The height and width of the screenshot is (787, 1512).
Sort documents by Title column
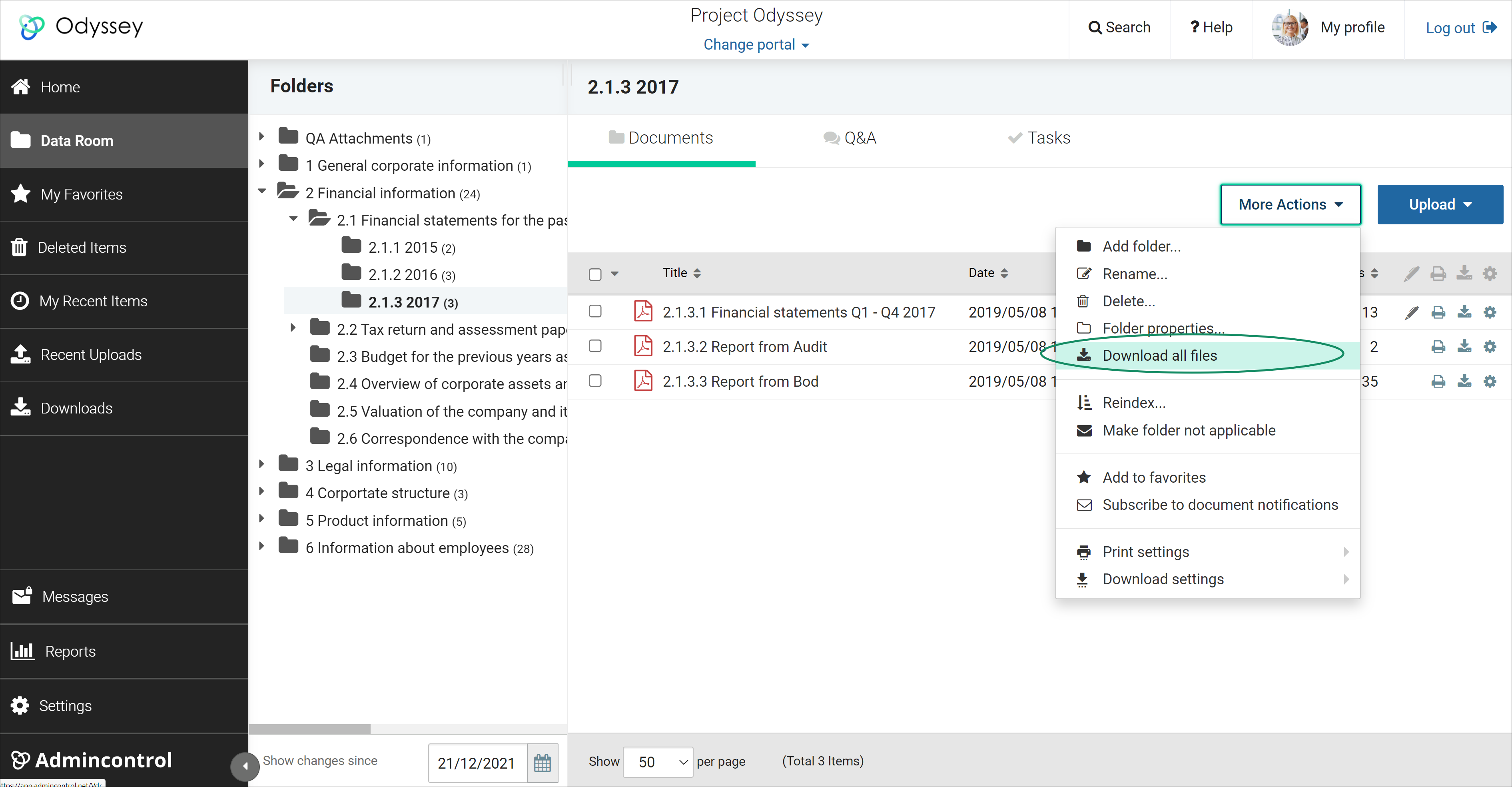pos(682,273)
